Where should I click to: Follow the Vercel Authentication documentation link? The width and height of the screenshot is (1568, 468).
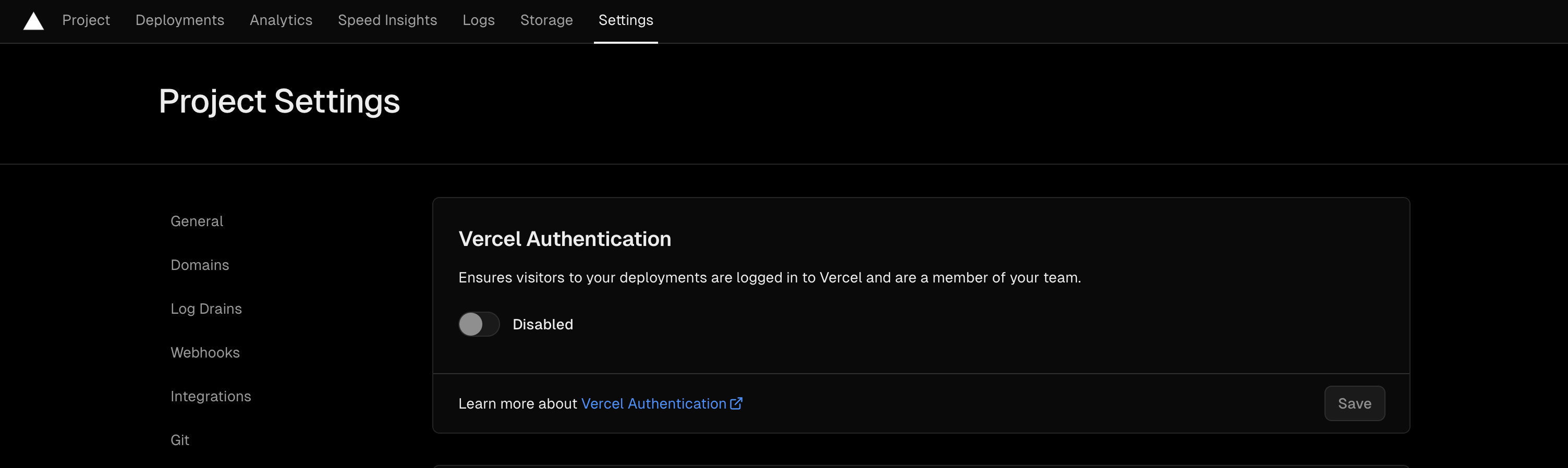654,403
